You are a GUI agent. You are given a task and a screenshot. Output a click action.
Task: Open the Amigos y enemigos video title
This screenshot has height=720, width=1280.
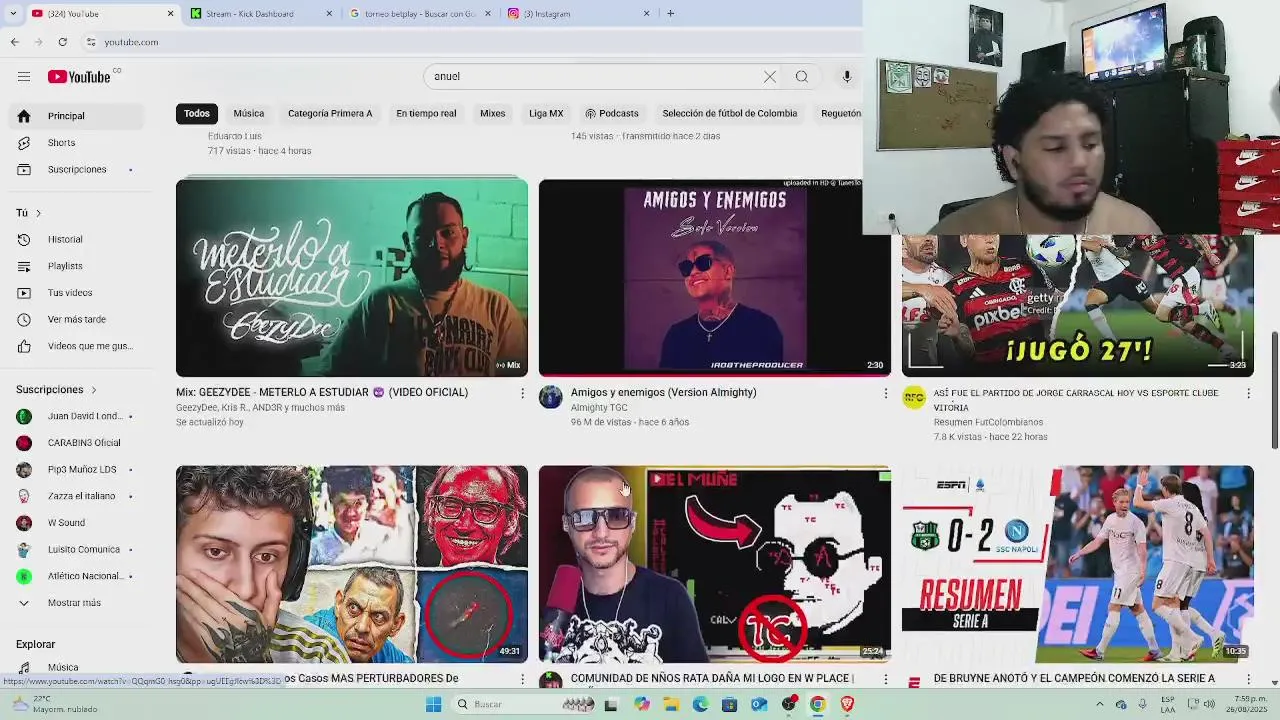[664, 393]
